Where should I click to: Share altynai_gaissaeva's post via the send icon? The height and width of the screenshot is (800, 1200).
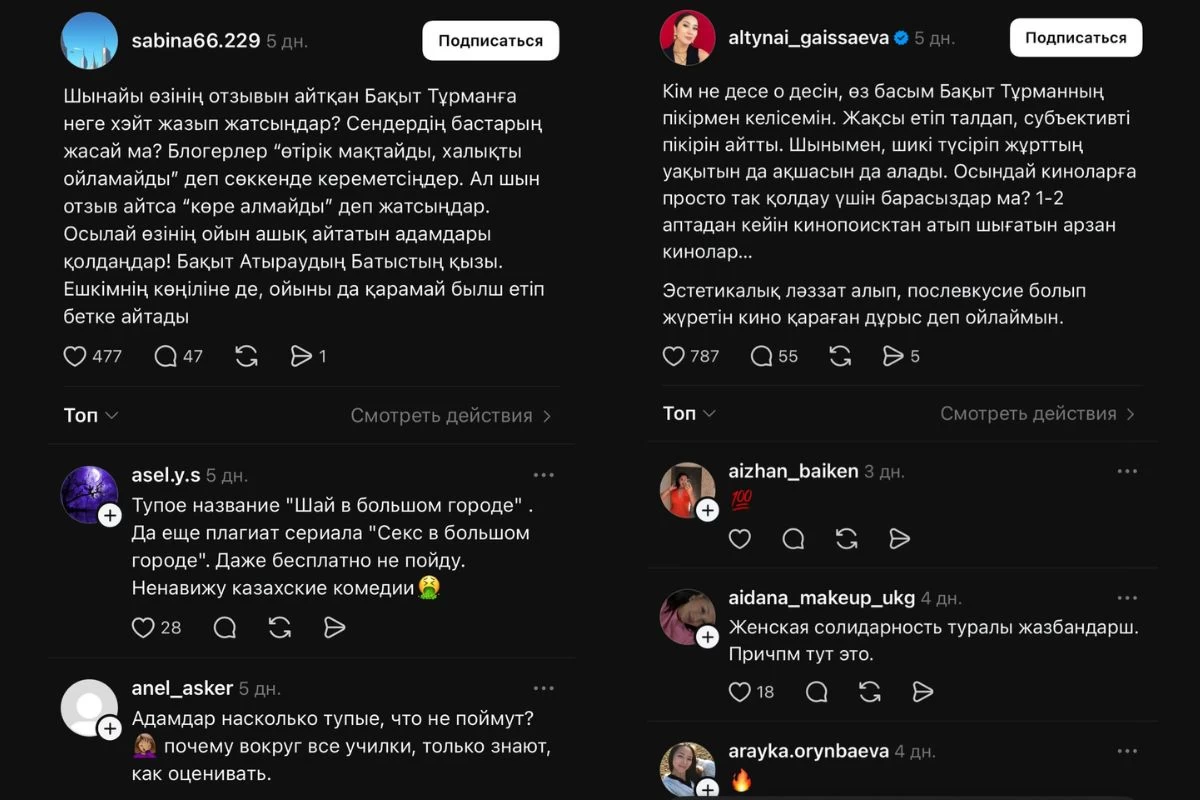click(893, 355)
